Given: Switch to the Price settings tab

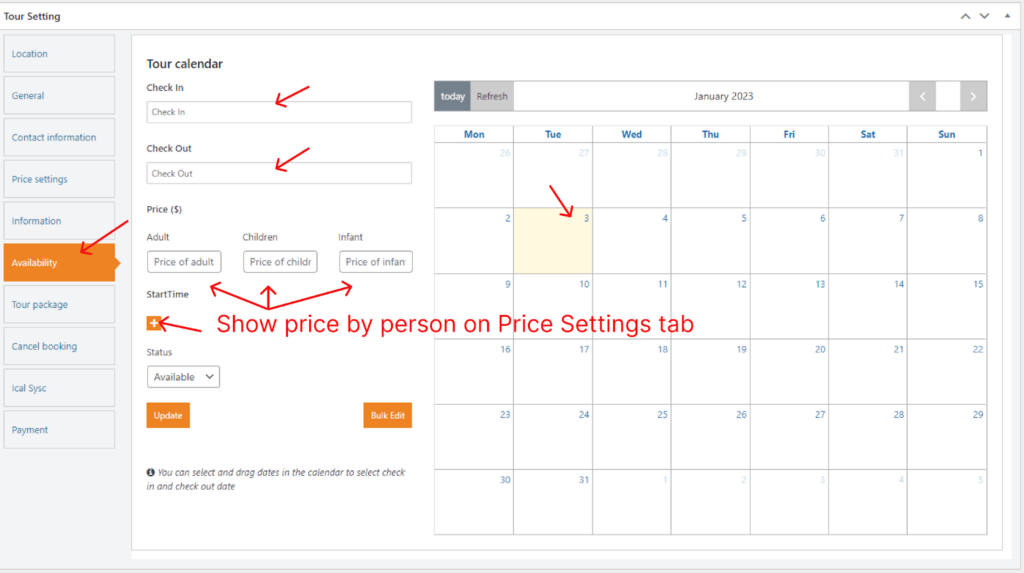Looking at the screenshot, I should click(x=59, y=180).
